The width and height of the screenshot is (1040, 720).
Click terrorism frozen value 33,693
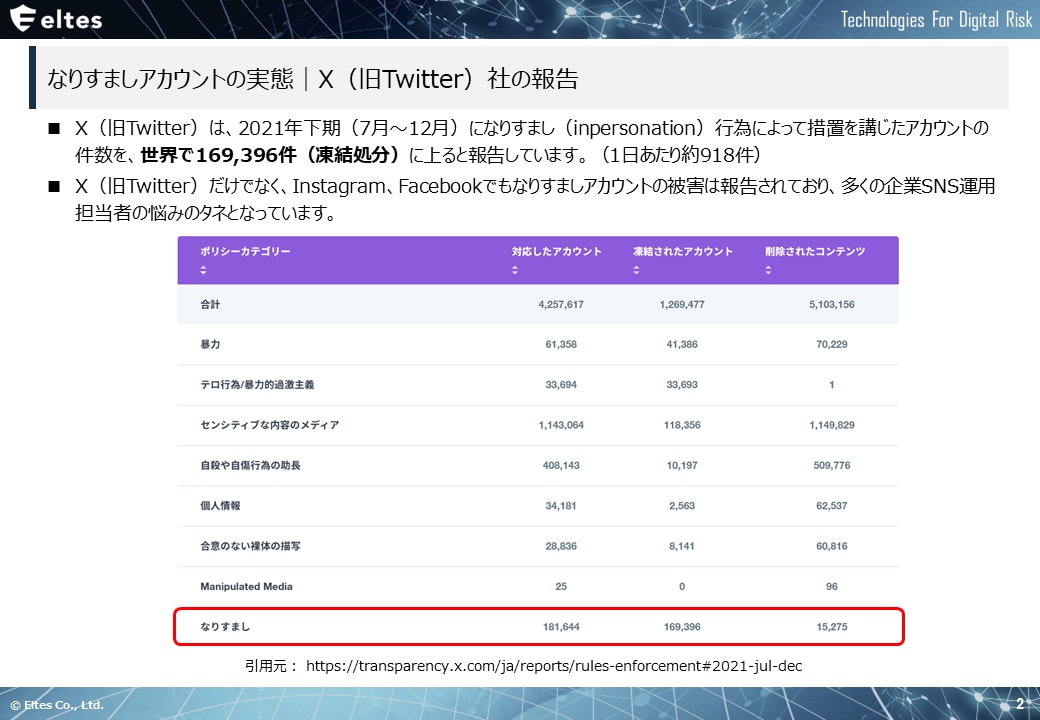click(x=682, y=385)
